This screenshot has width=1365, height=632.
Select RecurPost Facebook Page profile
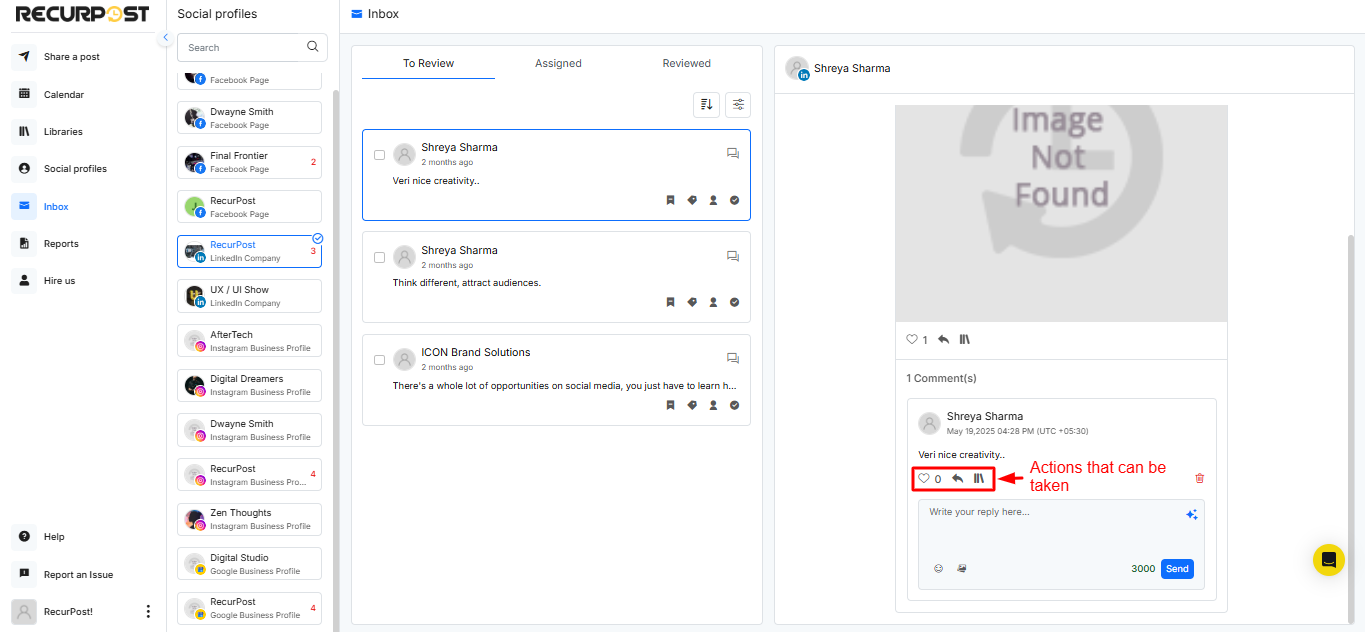249,206
